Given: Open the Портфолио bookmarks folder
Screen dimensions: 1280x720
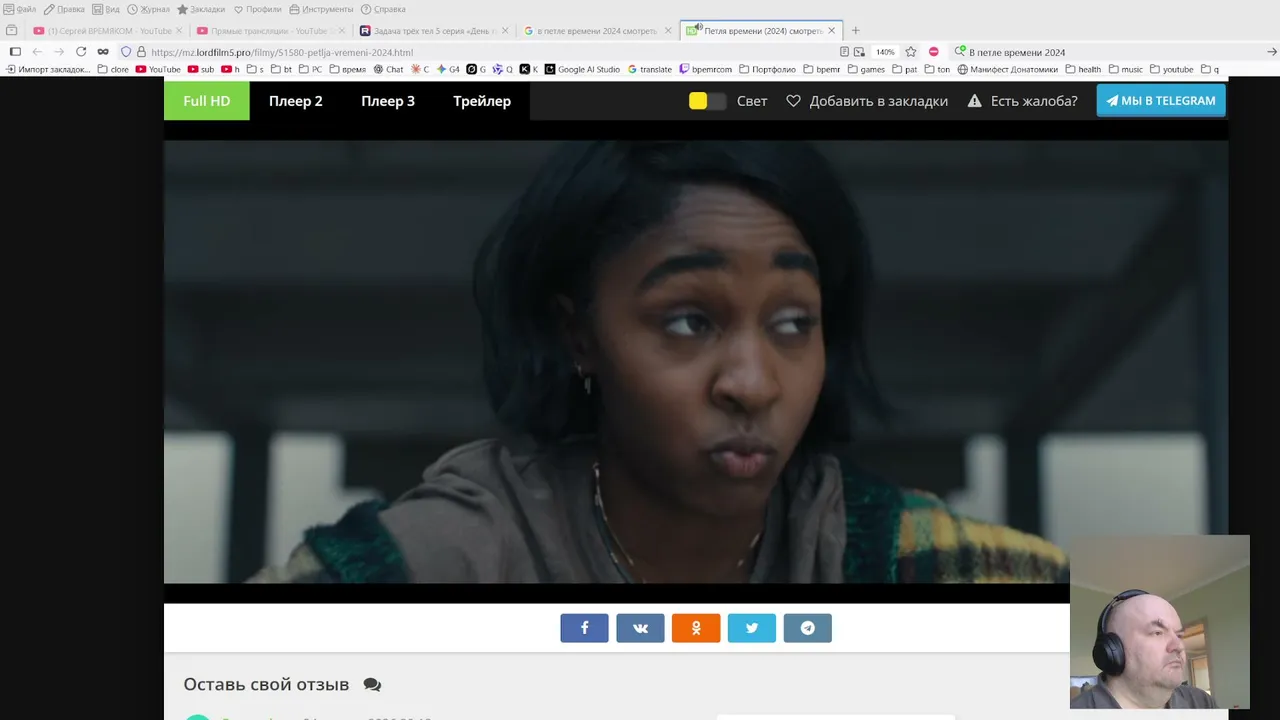Looking at the screenshot, I should (x=768, y=70).
